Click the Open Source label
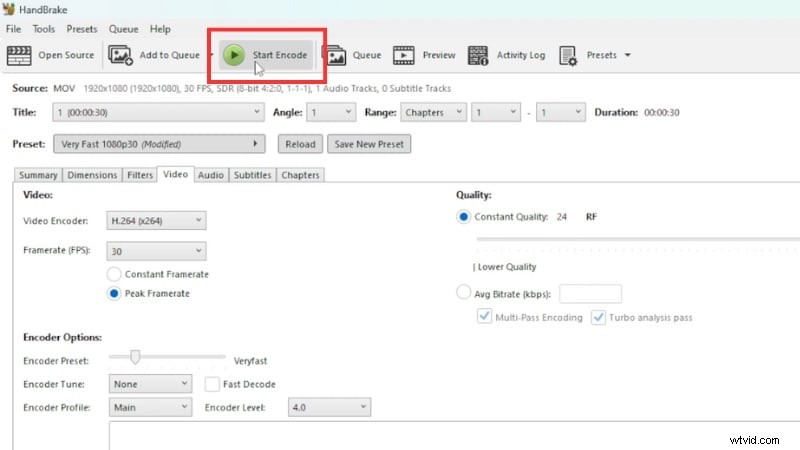This screenshot has width=800, height=450. point(66,55)
